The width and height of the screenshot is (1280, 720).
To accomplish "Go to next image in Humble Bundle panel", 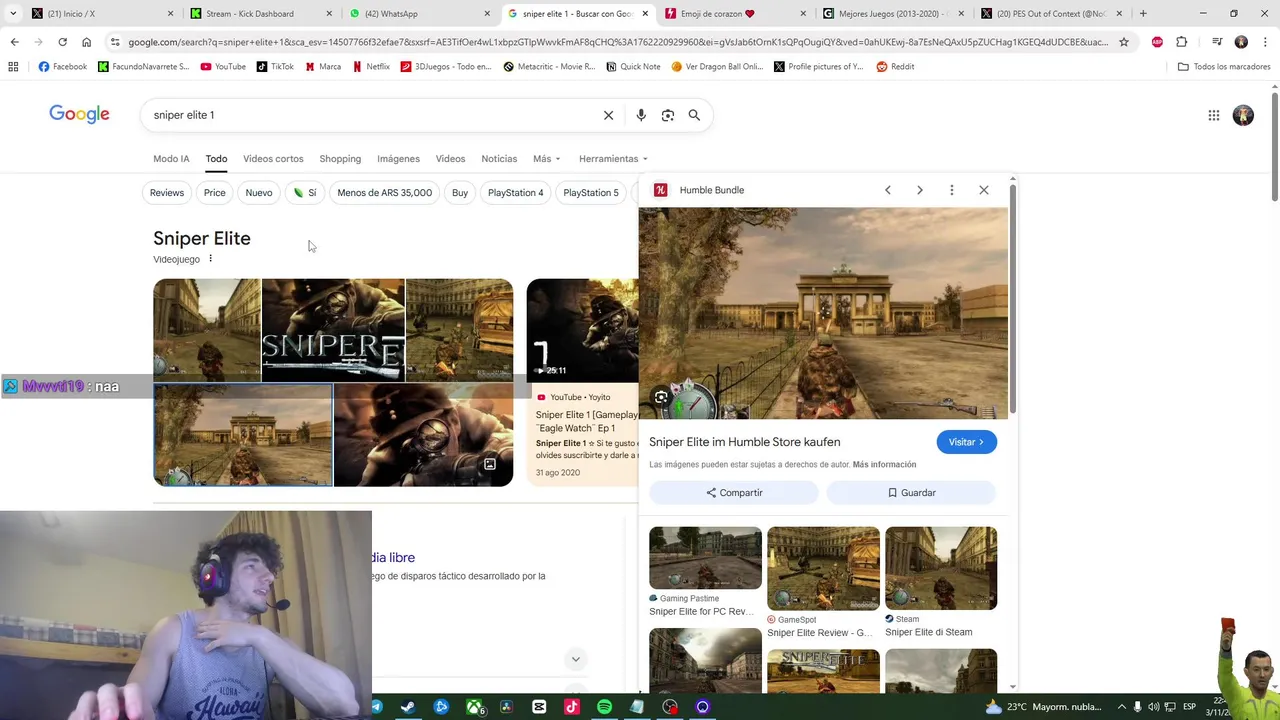I will pos(920,190).
